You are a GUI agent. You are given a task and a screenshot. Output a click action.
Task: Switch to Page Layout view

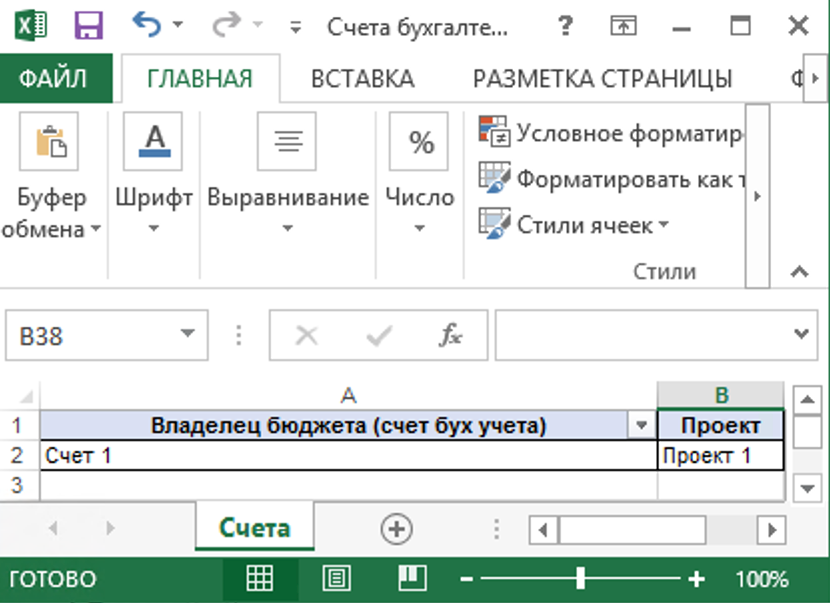coord(337,579)
